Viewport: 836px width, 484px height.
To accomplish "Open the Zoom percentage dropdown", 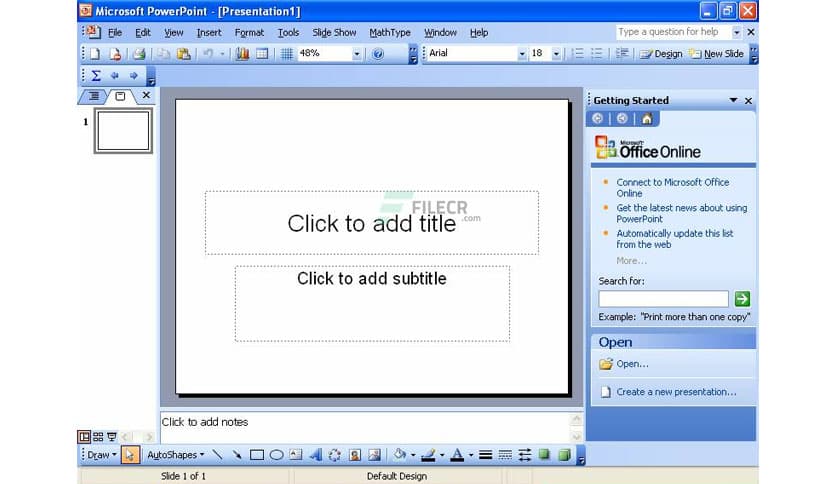I will 356,54.
